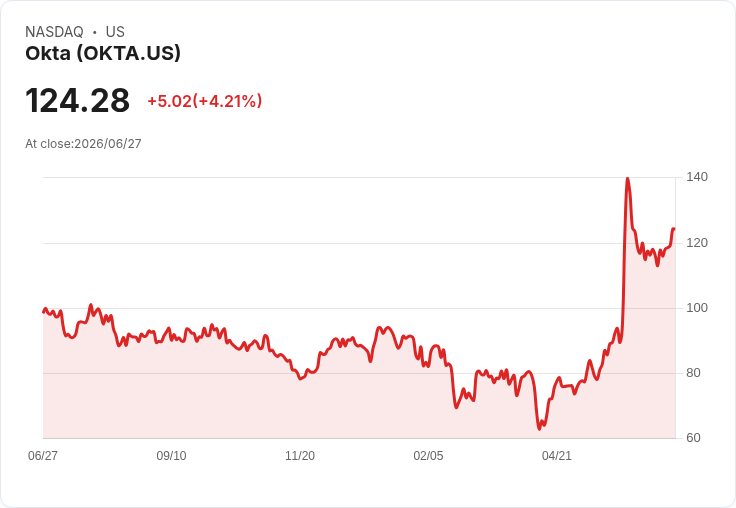736x508 pixels.
Task: Click the Okta (OKTA.US) stock title
Action: click(103, 53)
